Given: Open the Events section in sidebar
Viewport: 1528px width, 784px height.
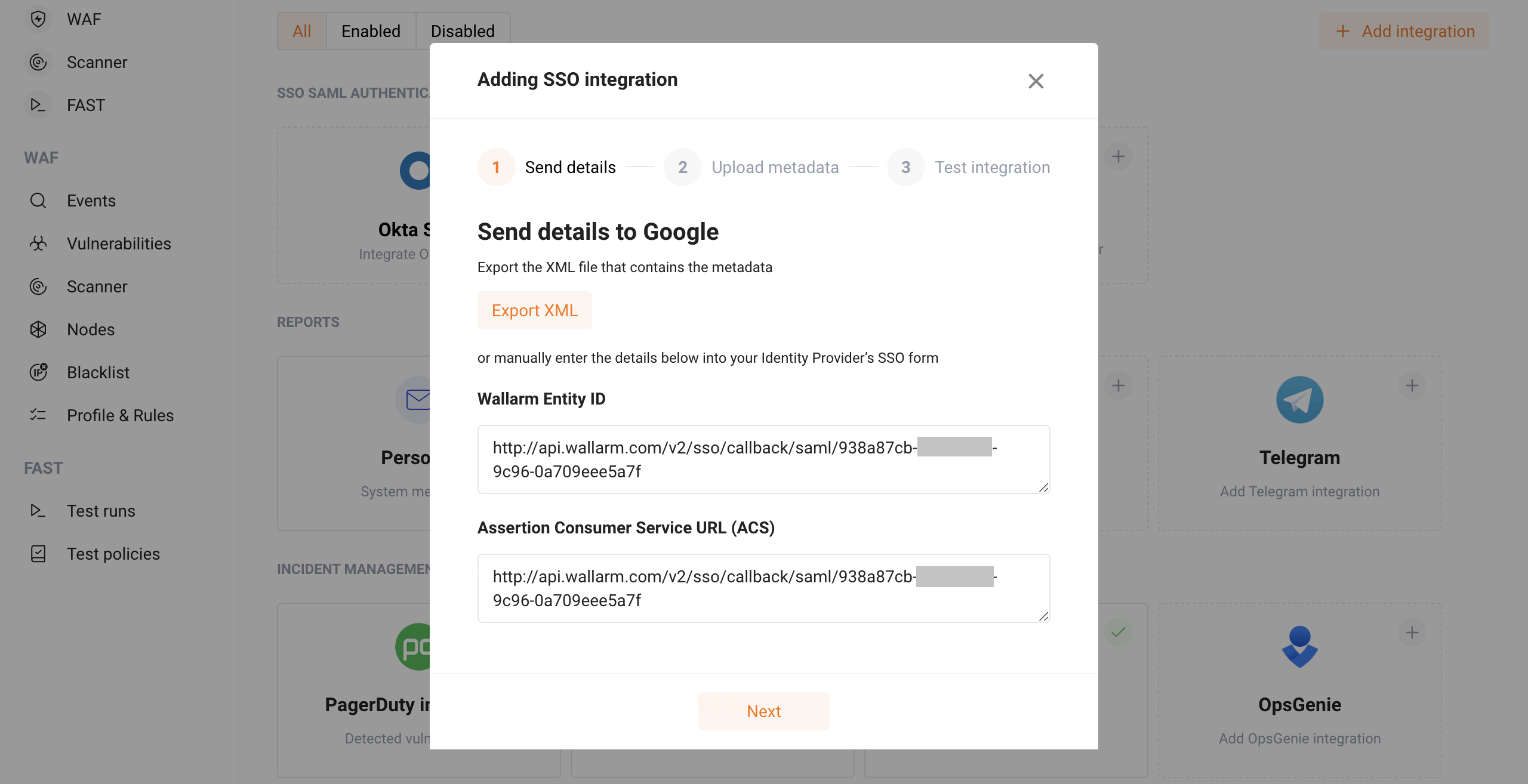Looking at the screenshot, I should (91, 200).
